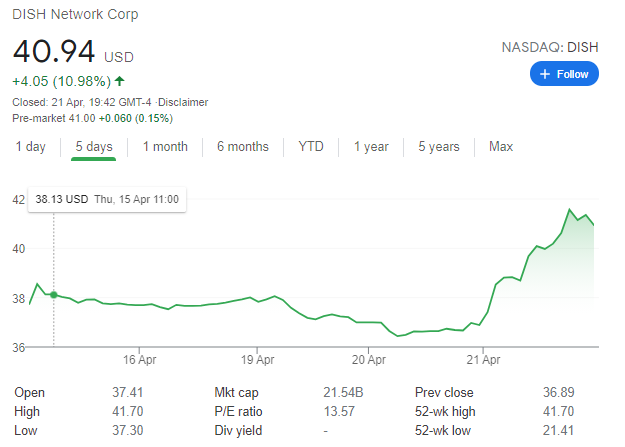The height and width of the screenshot is (447, 625).
Task: Click the chart peak on 21 Apr
Action: pyautogui.click(x=569, y=209)
